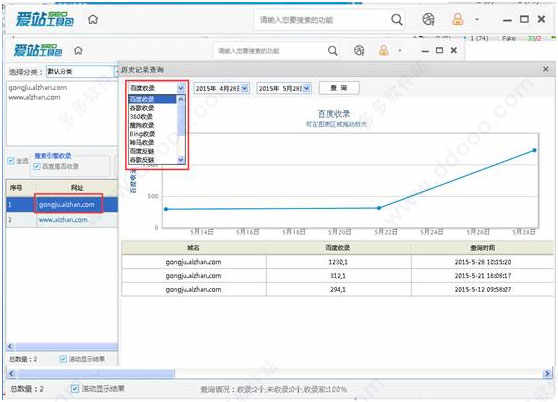
Task: Click the 查询 button beside the date pickers
Action: click(x=339, y=88)
